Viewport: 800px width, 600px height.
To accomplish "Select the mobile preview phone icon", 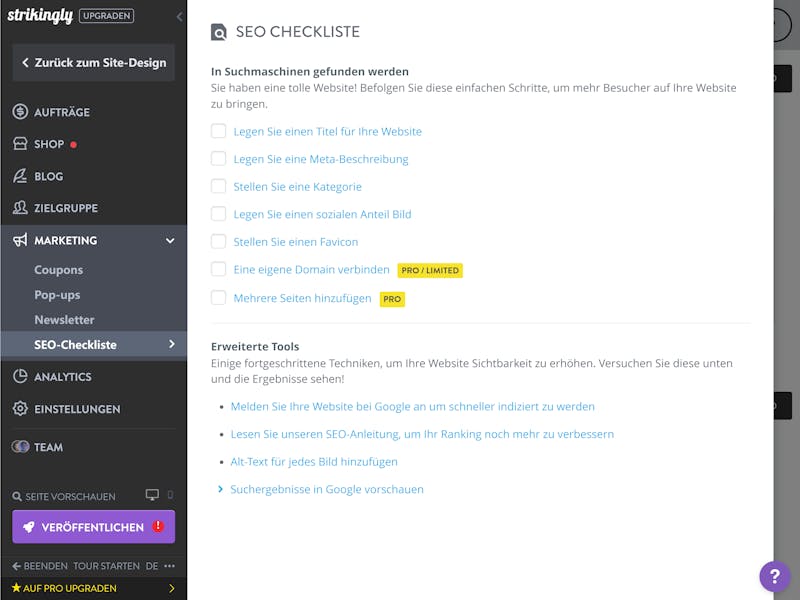I will (x=170, y=494).
